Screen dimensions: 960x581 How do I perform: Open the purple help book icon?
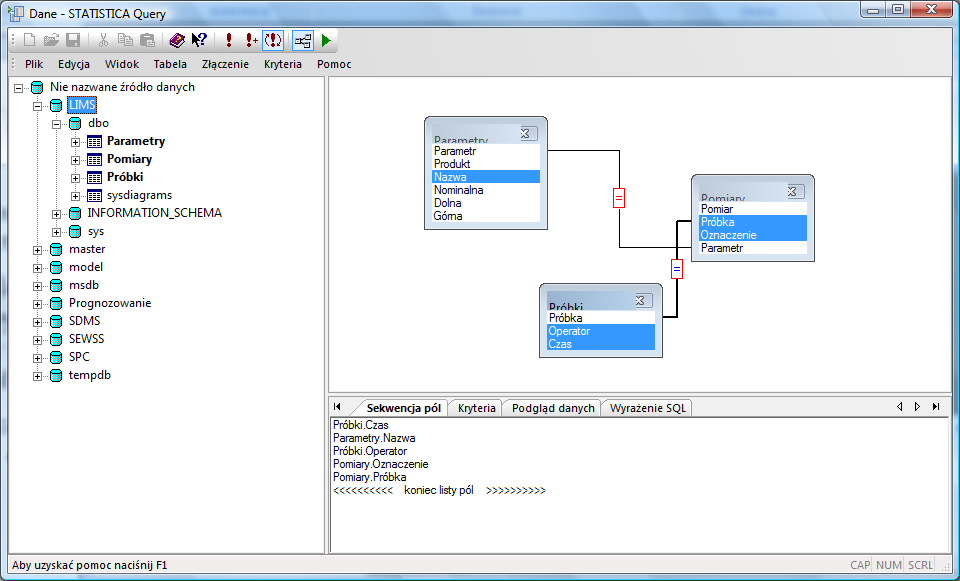point(177,40)
